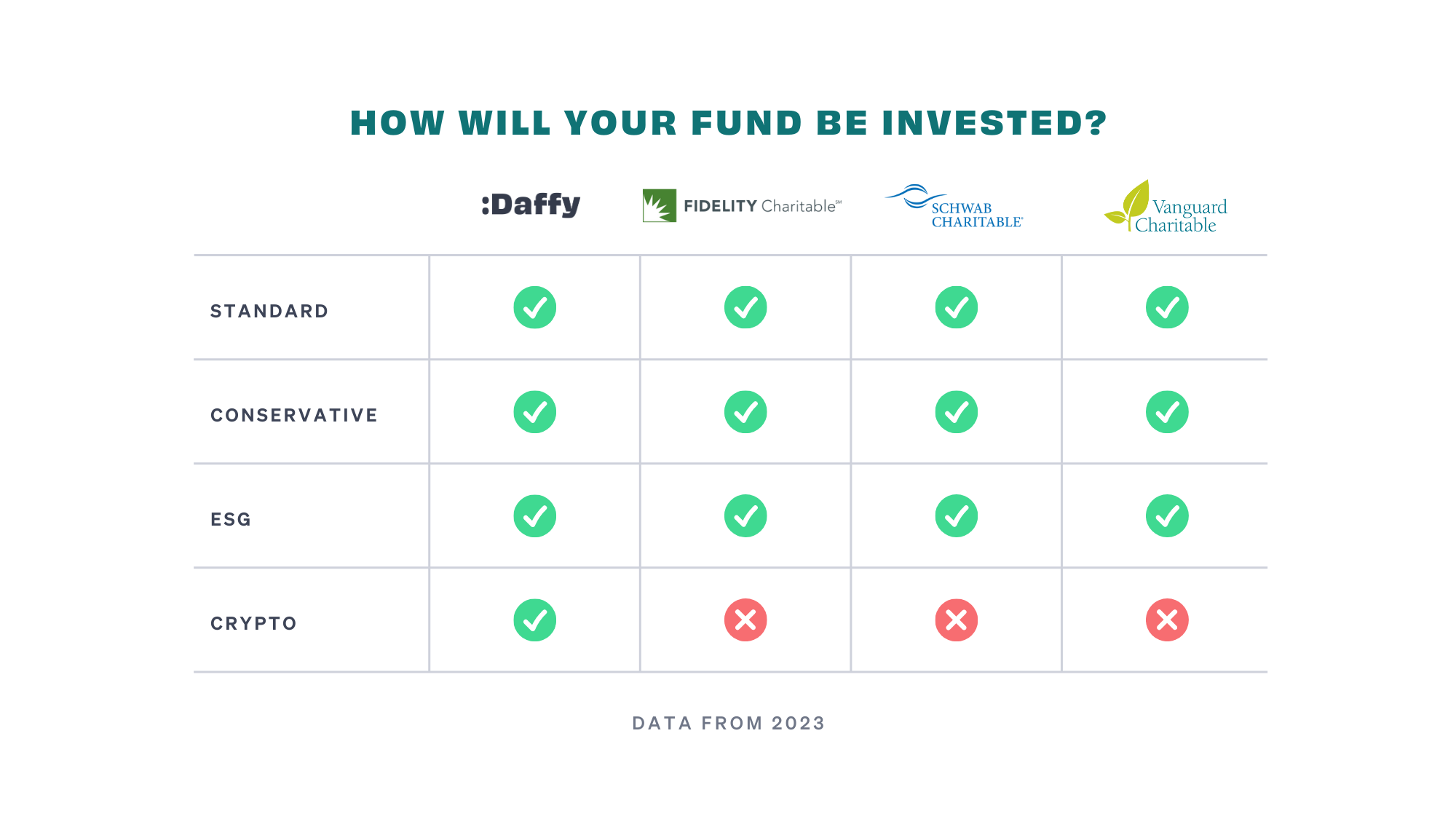Click the Daffy logo
This screenshot has width=1456, height=819.
pyautogui.click(x=531, y=205)
